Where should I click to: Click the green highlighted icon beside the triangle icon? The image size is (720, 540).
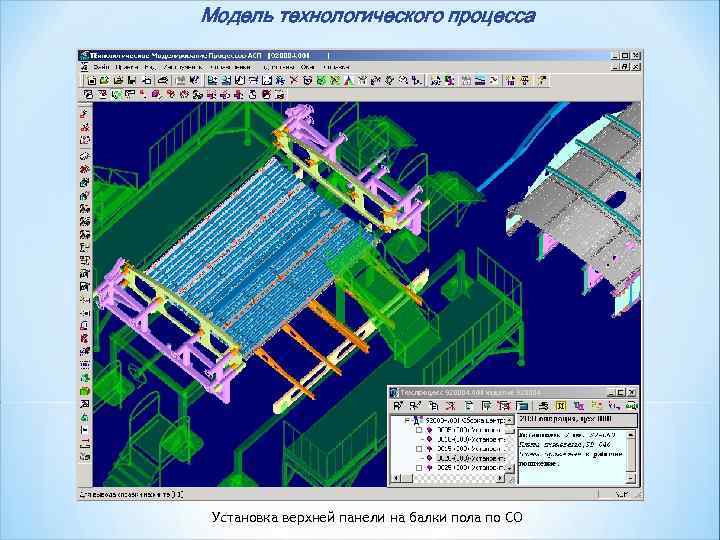335,81
